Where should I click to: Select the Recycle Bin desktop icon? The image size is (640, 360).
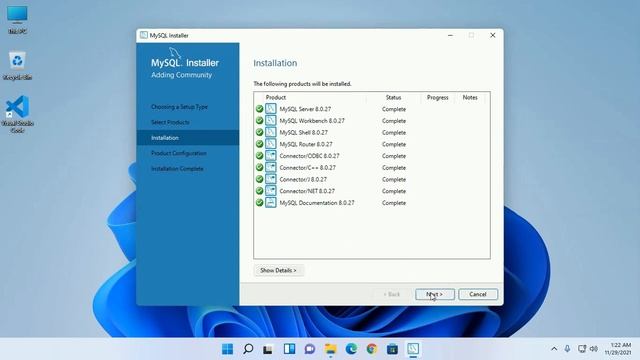click(x=17, y=65)
